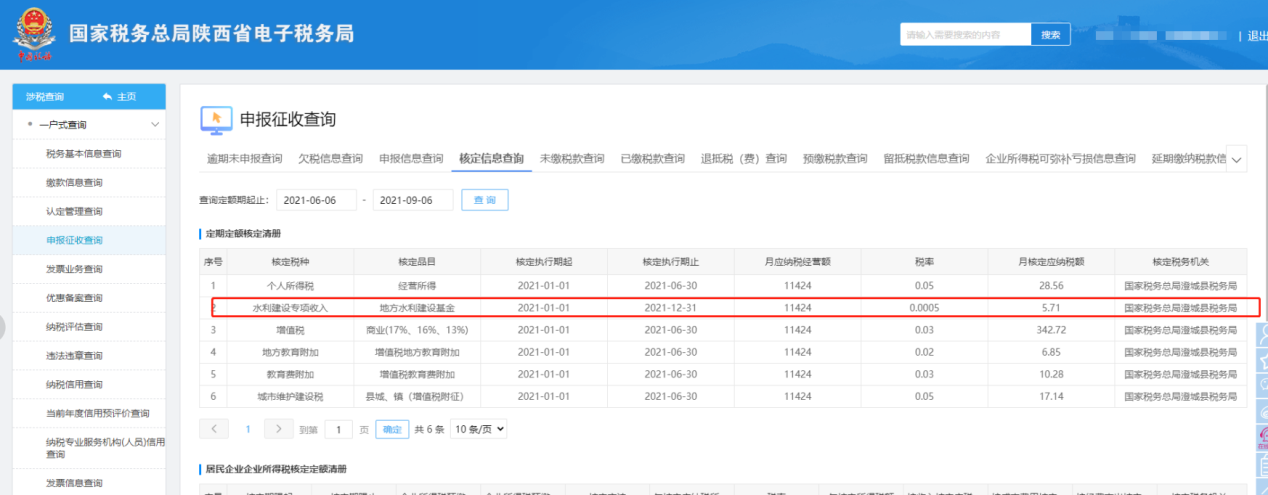
Task: Click 地方教育附加 tax type cell
Action: [x=290, y=352]
